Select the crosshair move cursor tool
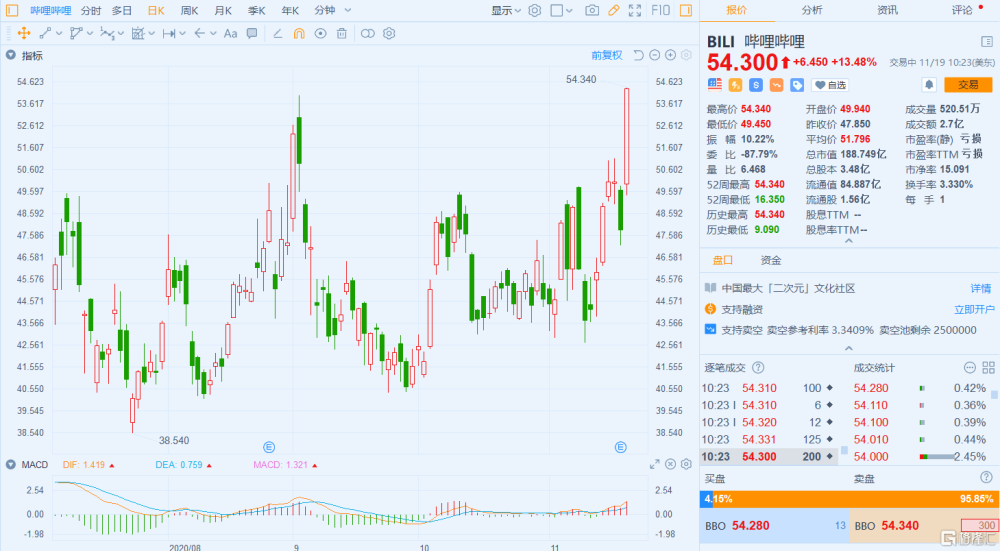This screenshot has height=551, width=1000. coord(24,33)
